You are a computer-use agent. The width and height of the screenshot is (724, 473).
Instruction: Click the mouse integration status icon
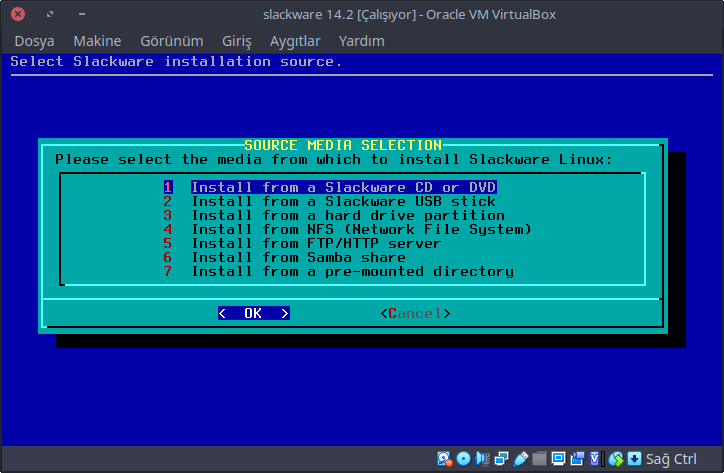[615, 459]
